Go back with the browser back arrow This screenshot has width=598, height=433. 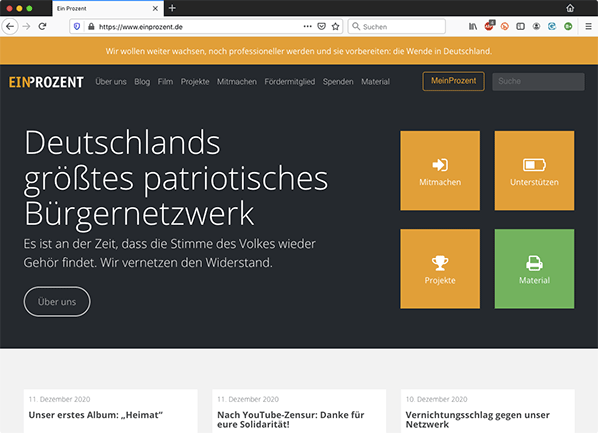coord(10,26)
